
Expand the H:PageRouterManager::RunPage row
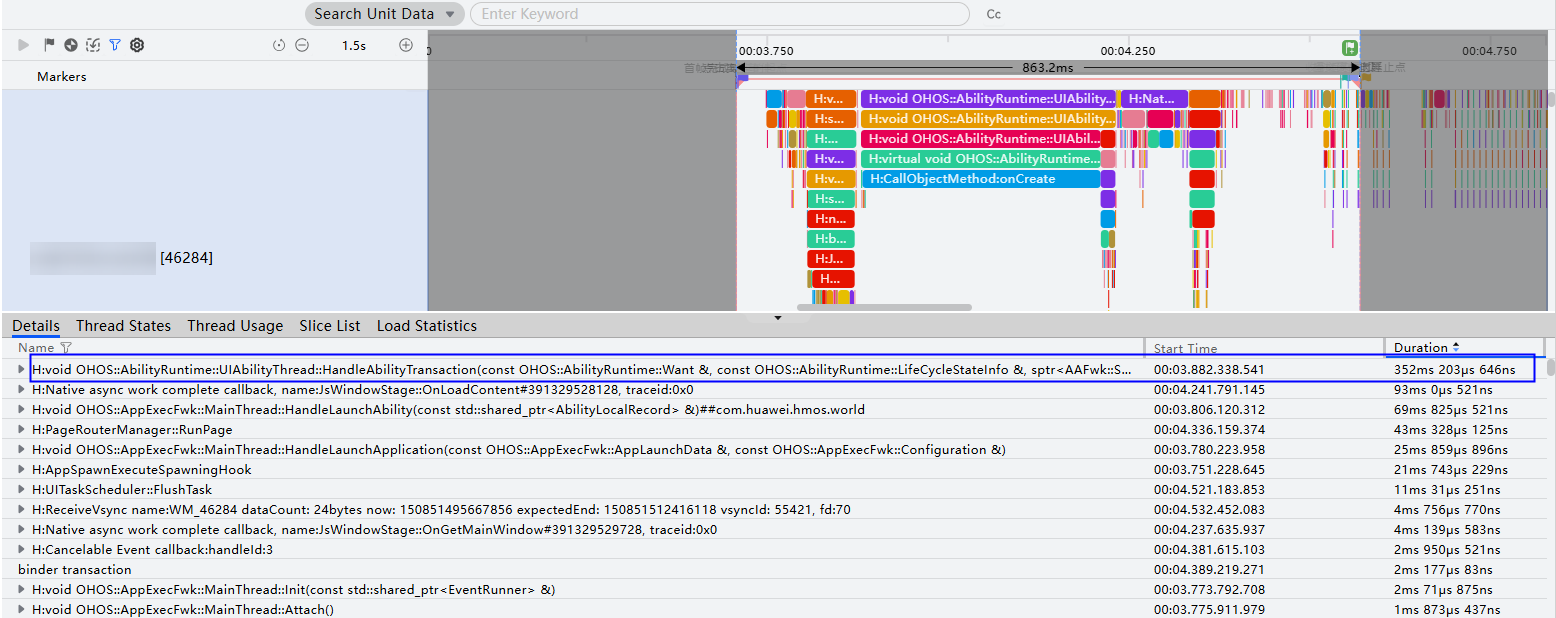[22, 429]
